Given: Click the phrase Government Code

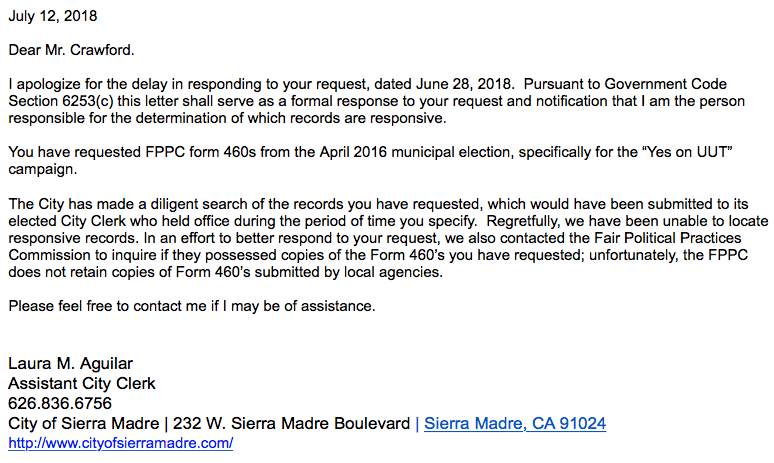Looking at the screenshot, I should (665, 84).
